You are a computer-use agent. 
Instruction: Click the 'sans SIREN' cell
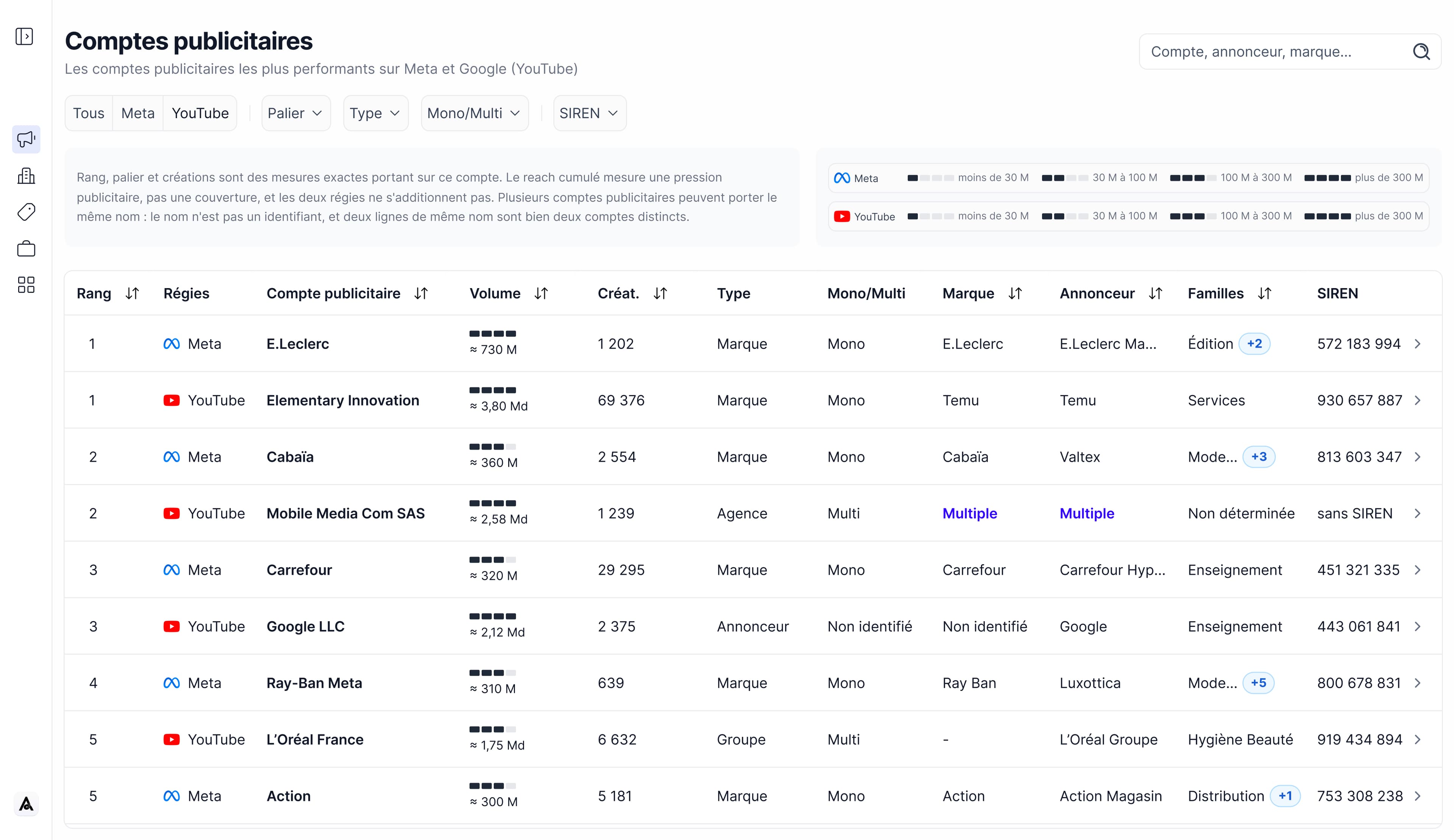point(1355,513)
